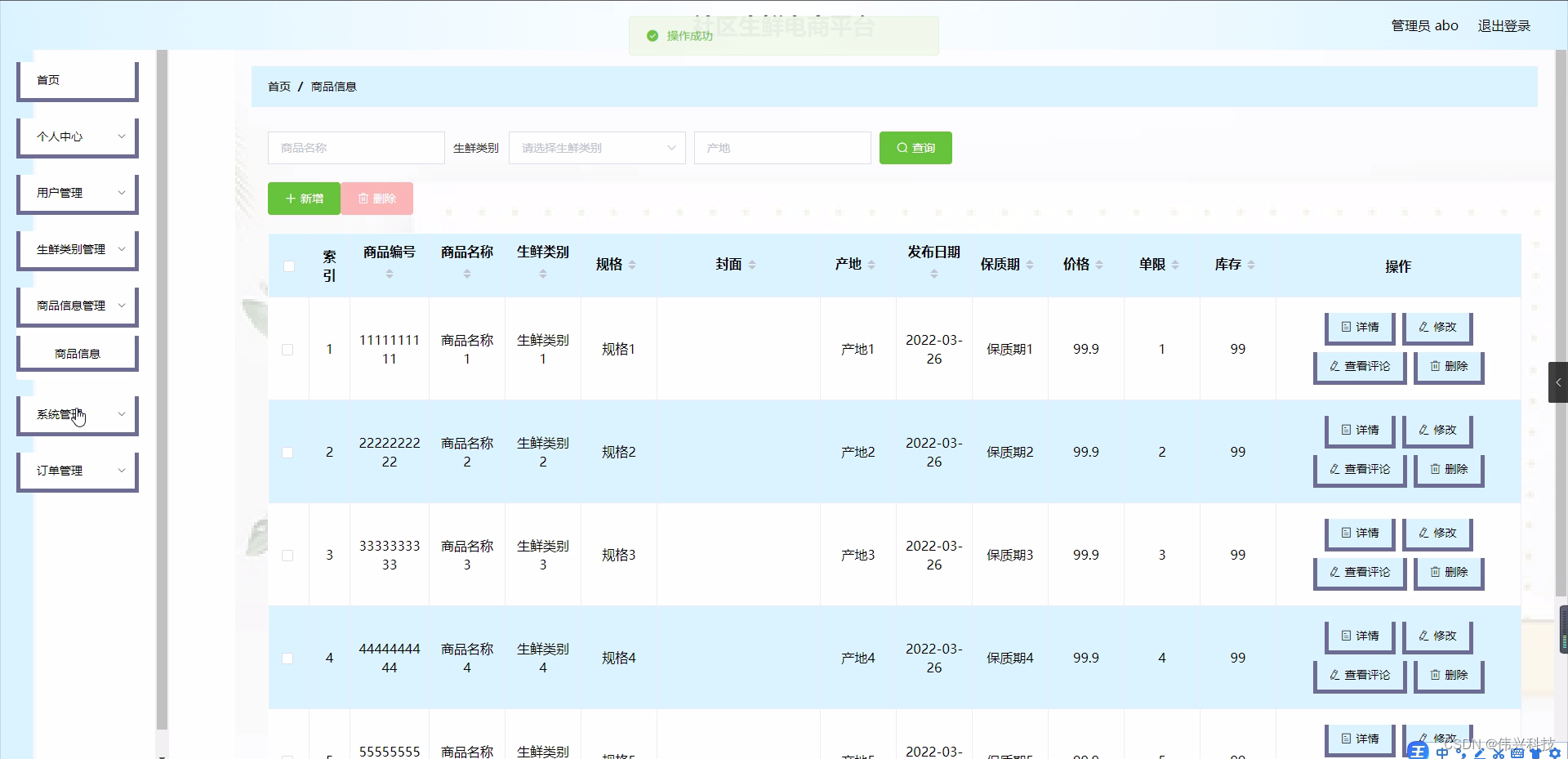Click the 保质期3 cell
Screen dimensions: 1568x759
tap(1009, 556)
